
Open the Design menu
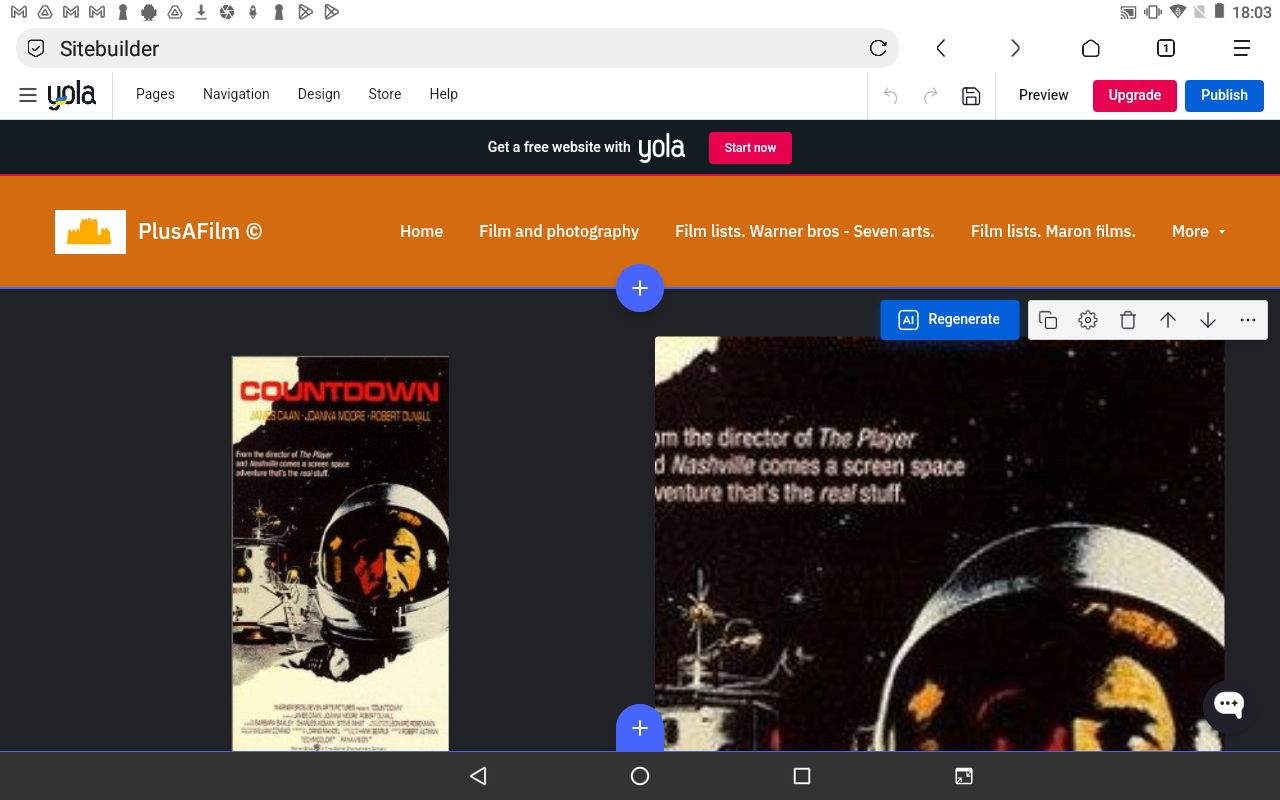(x=319, y=94)
